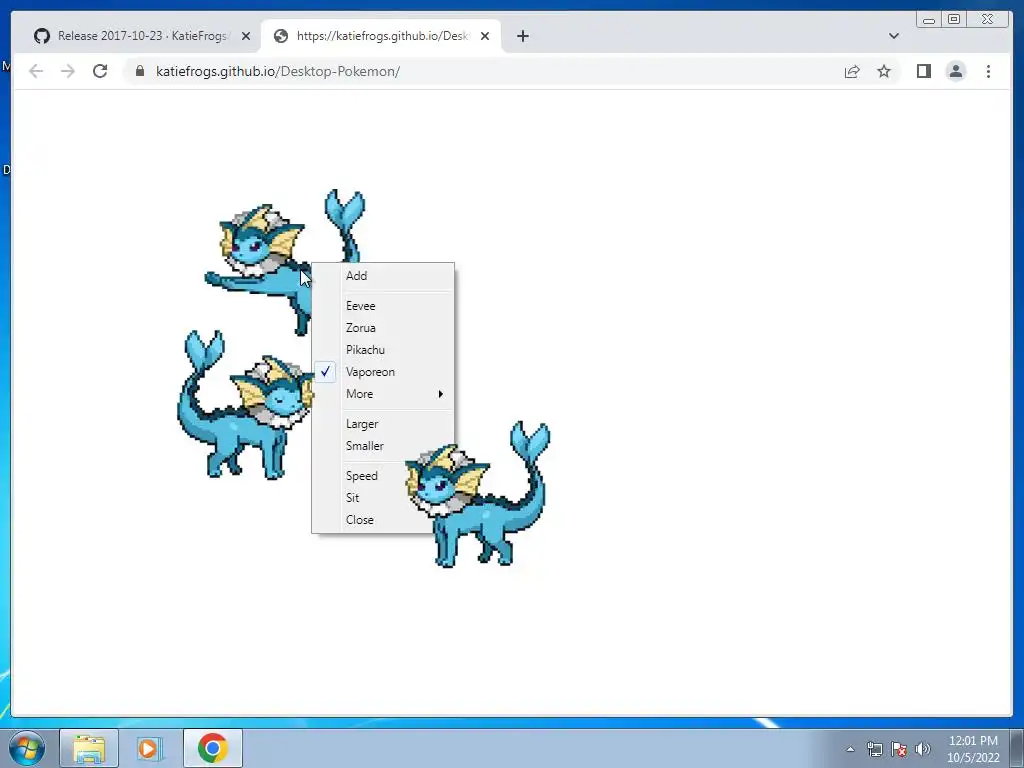Open Chrome's three-dot menu
This screenshot has height=768, width=1024.
tap(988, 71)
